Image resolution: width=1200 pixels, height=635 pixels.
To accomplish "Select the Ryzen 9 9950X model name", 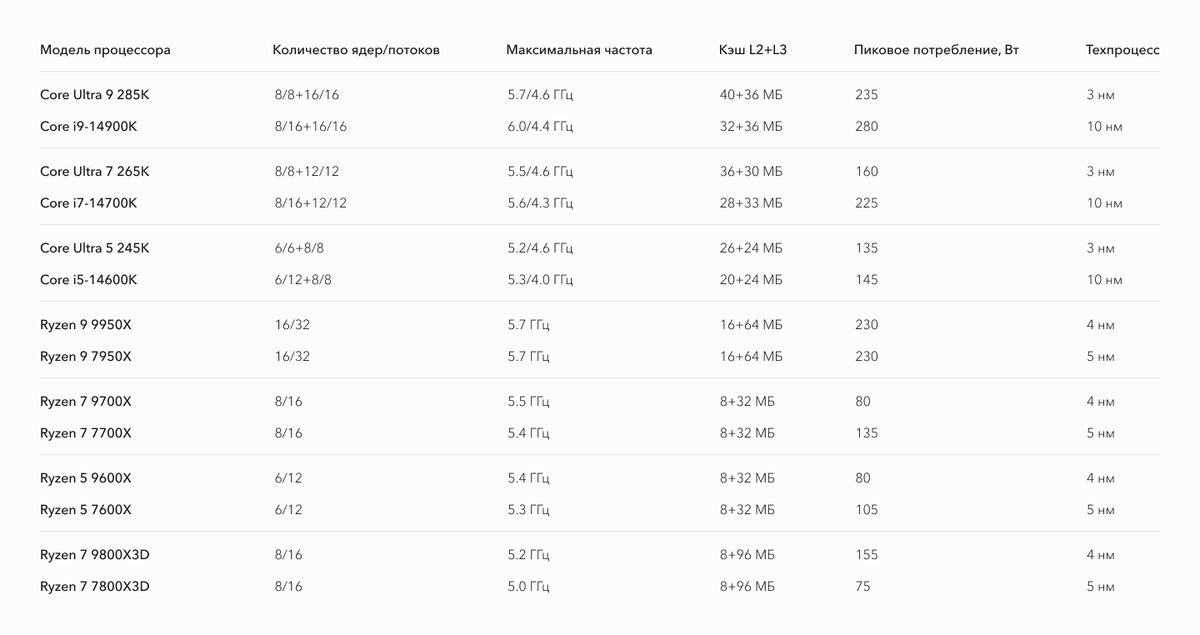I will [86, 325].
